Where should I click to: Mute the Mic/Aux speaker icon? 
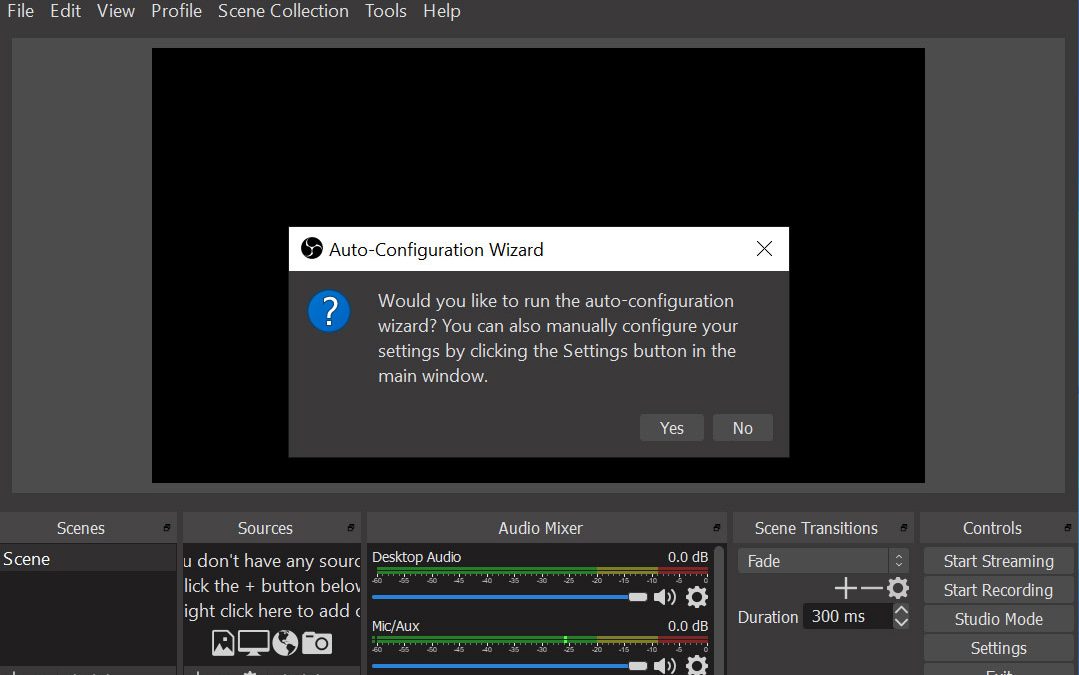[664, 665]
